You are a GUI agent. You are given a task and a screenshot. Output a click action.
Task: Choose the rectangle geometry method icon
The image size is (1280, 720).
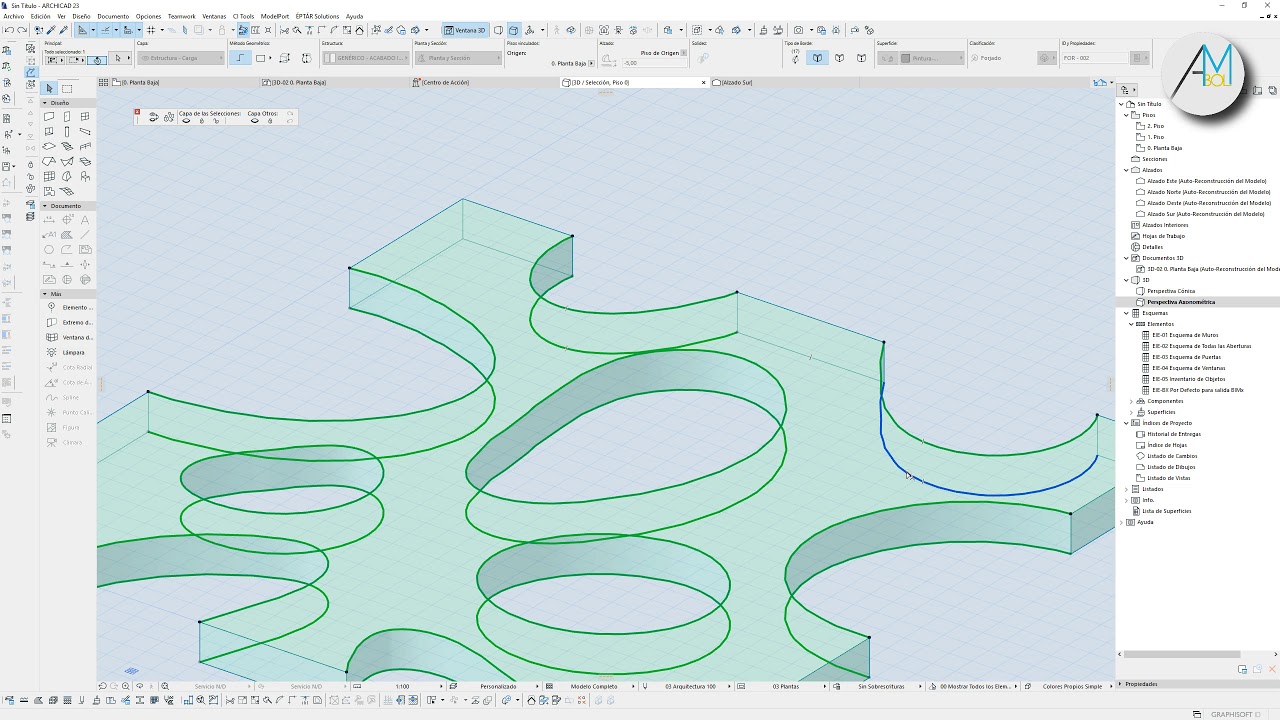pos(262,58)
